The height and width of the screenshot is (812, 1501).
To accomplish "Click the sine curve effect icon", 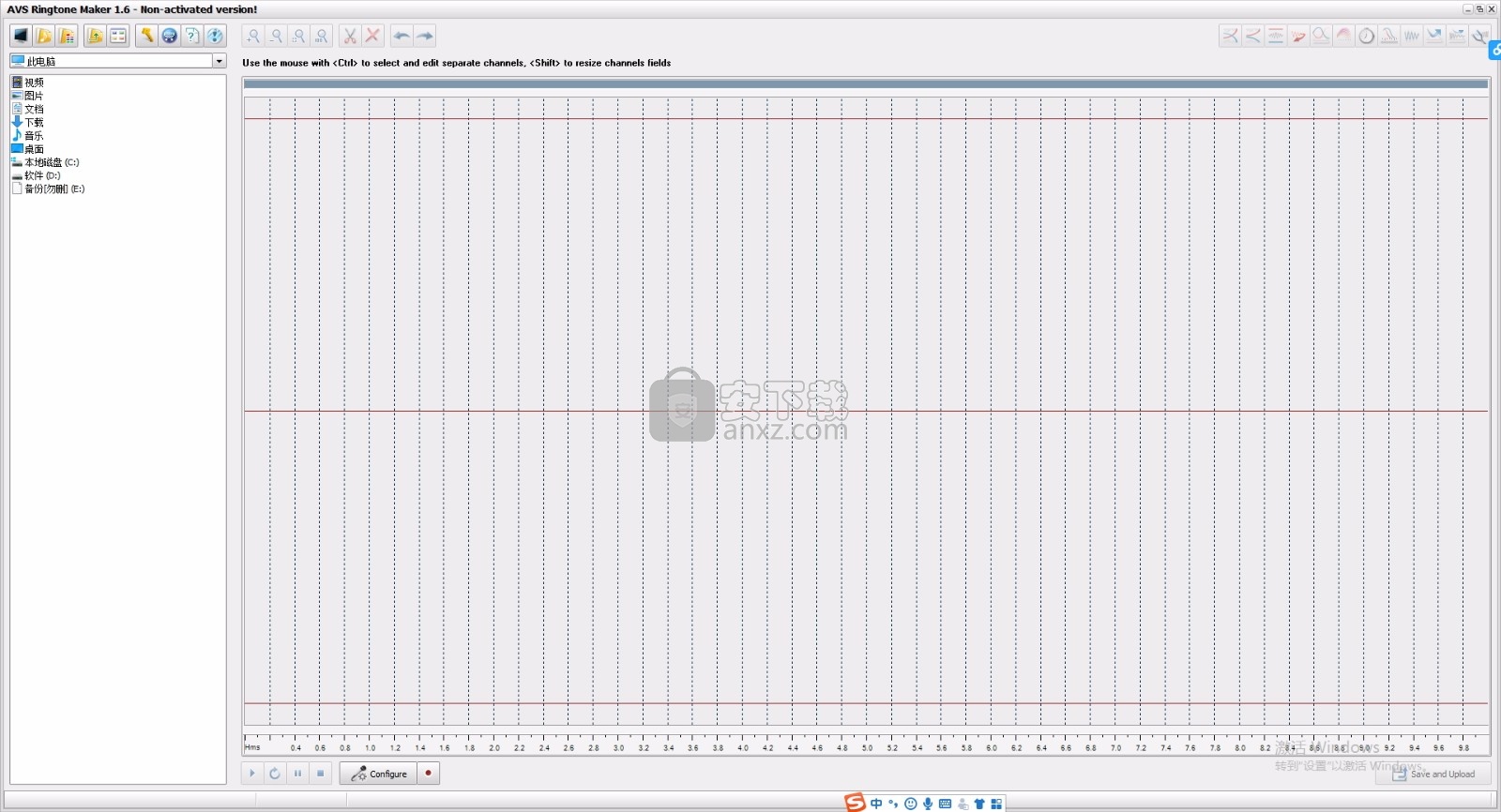I will click(x=1321, y=36).
